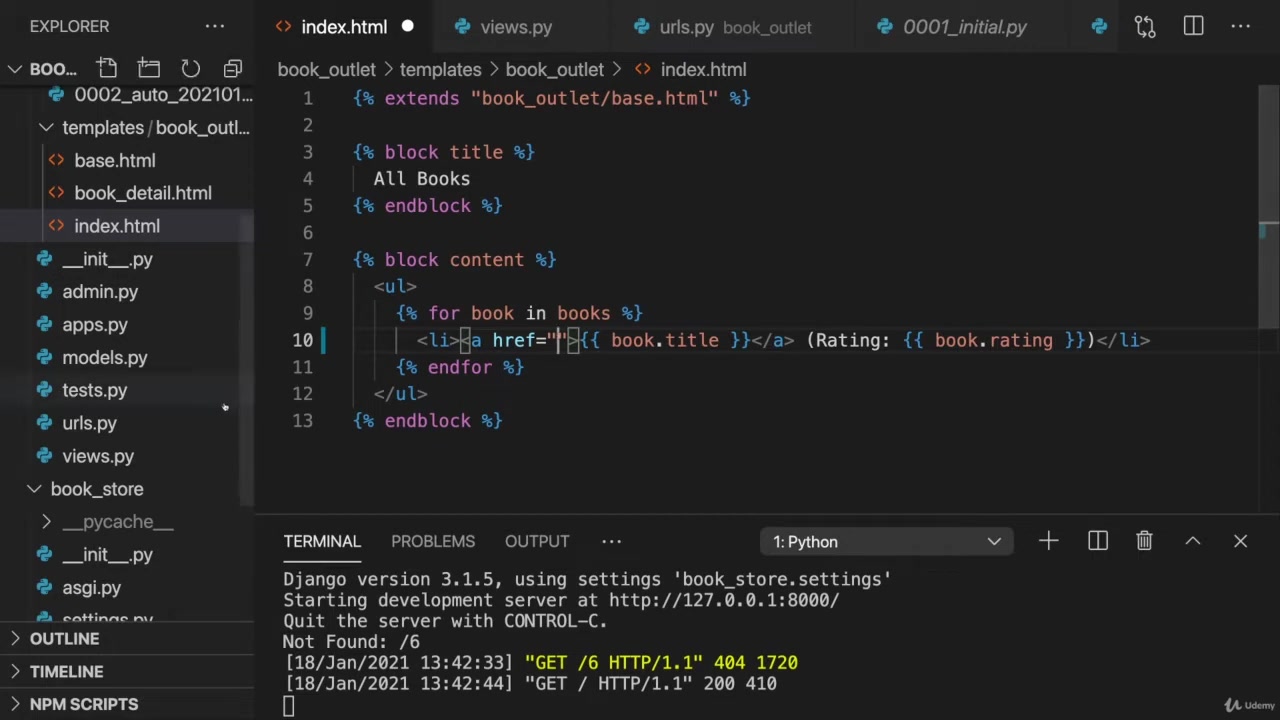Collapse all folders in Explorer
Screen dimensions: 1280x720
tap(233, 69)
